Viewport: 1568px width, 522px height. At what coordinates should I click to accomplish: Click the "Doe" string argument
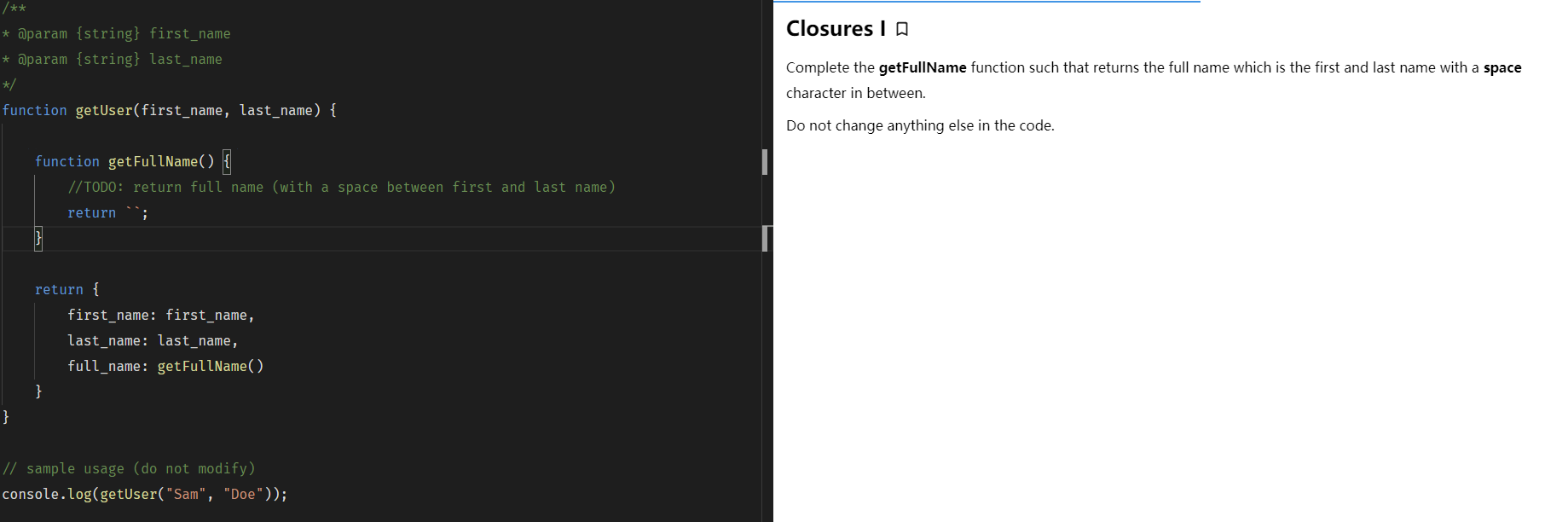click(243, 495)
